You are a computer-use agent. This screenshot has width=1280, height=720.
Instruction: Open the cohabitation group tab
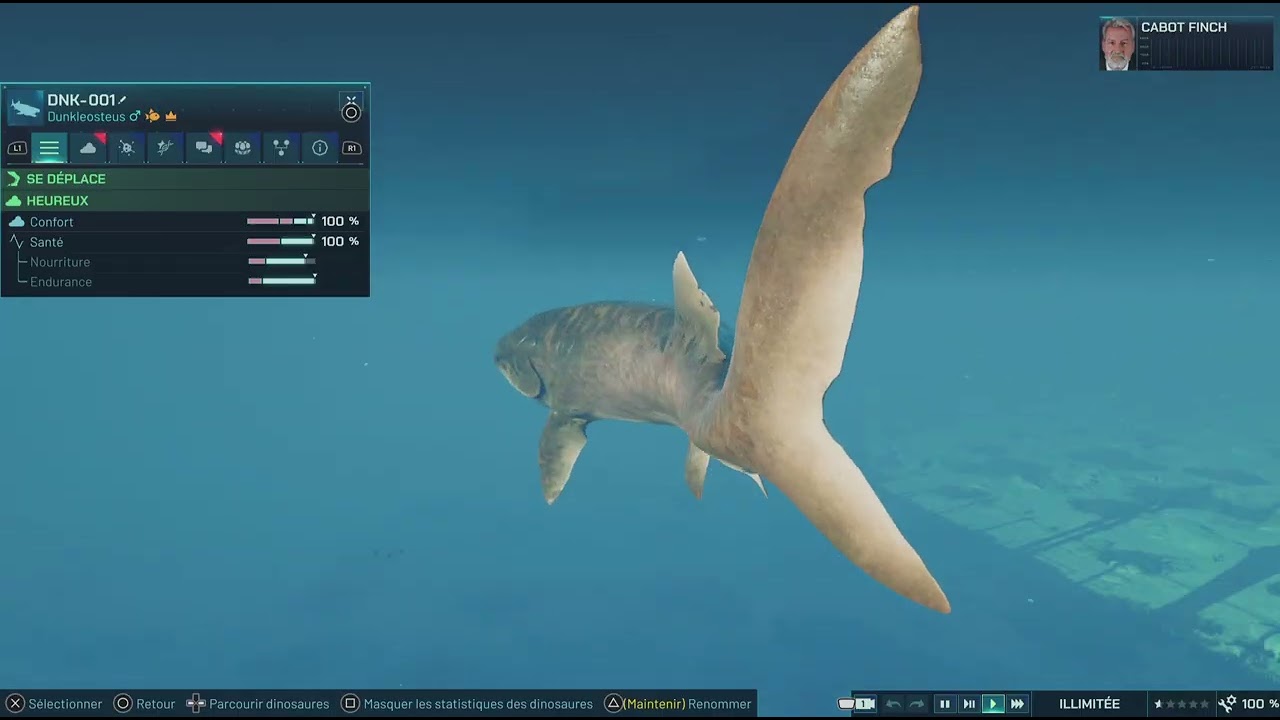coord(242,148)
